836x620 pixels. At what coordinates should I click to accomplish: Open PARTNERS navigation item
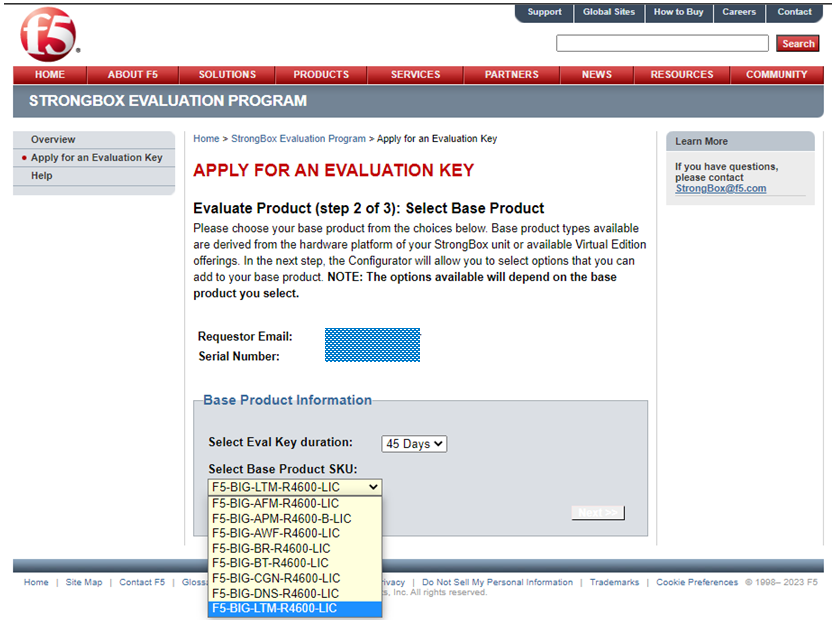511,75
